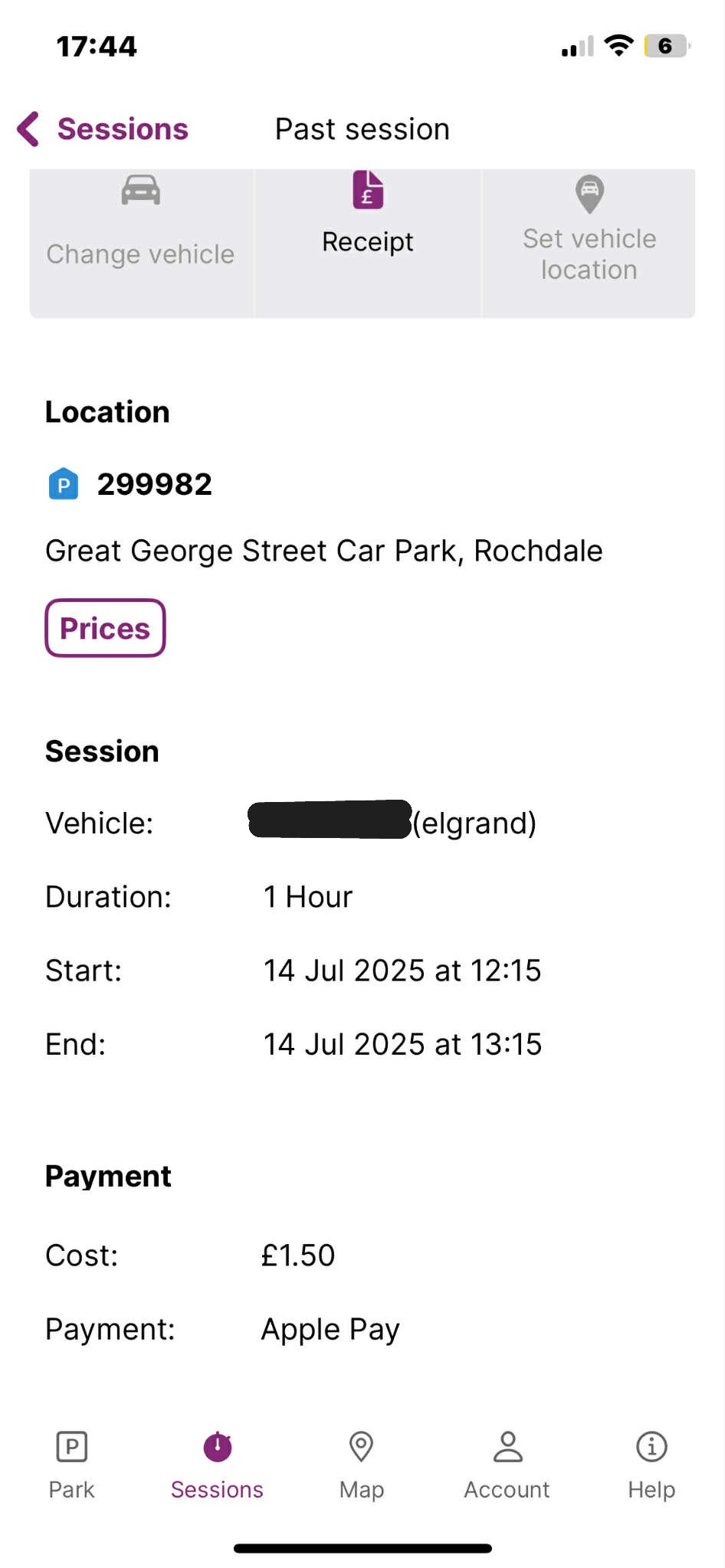Open the Prices button

tap(105, 628)
